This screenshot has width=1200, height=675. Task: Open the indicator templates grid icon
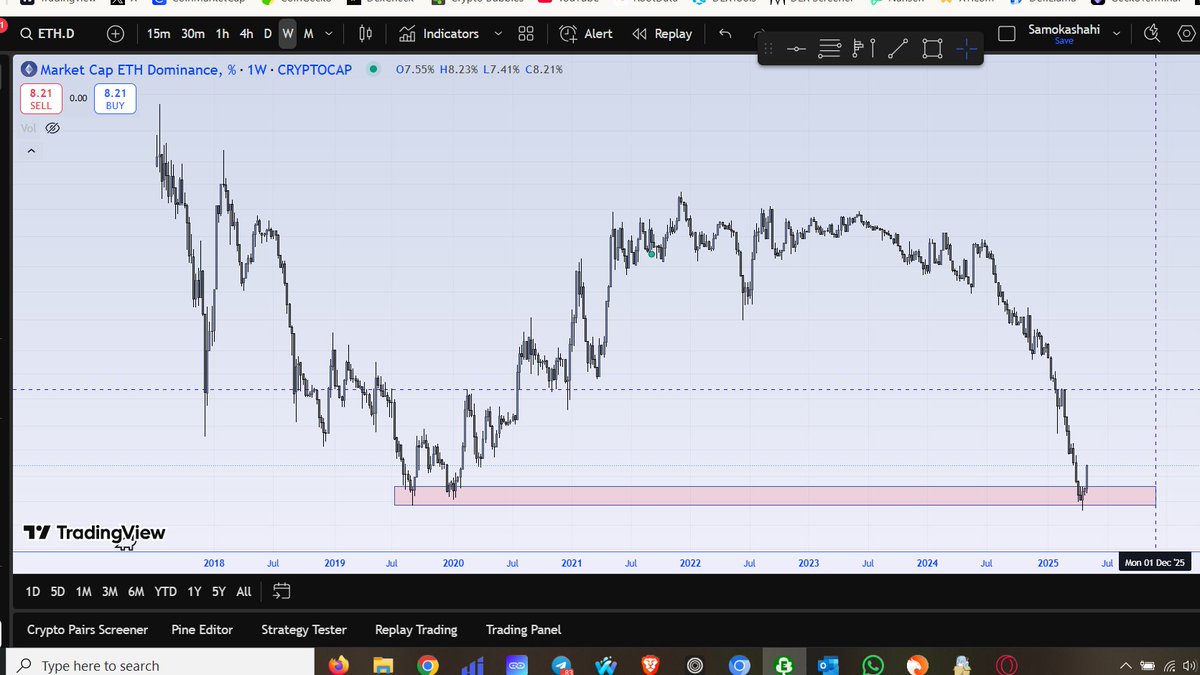click(x=526, y=33)
